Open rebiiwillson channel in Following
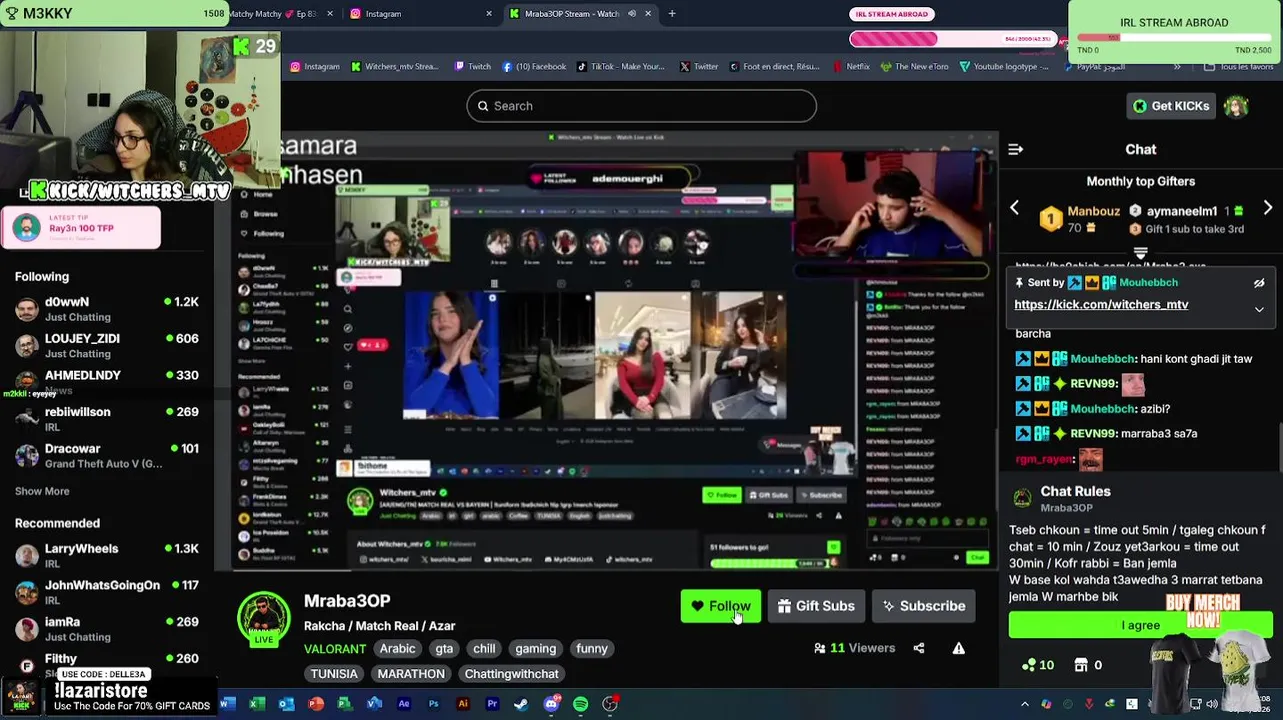 pyautogui.click(x=106, y=419)
